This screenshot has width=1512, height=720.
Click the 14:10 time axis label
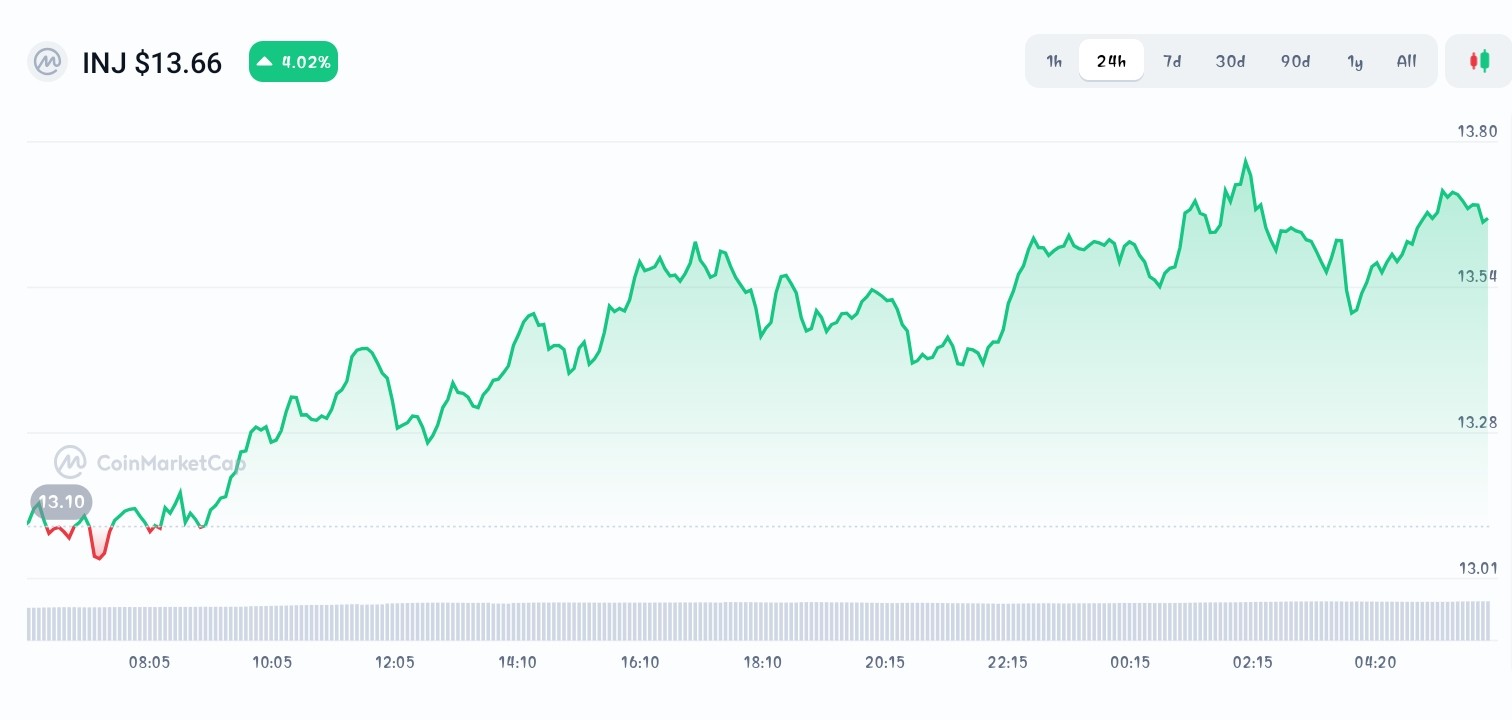pos(517,662)
